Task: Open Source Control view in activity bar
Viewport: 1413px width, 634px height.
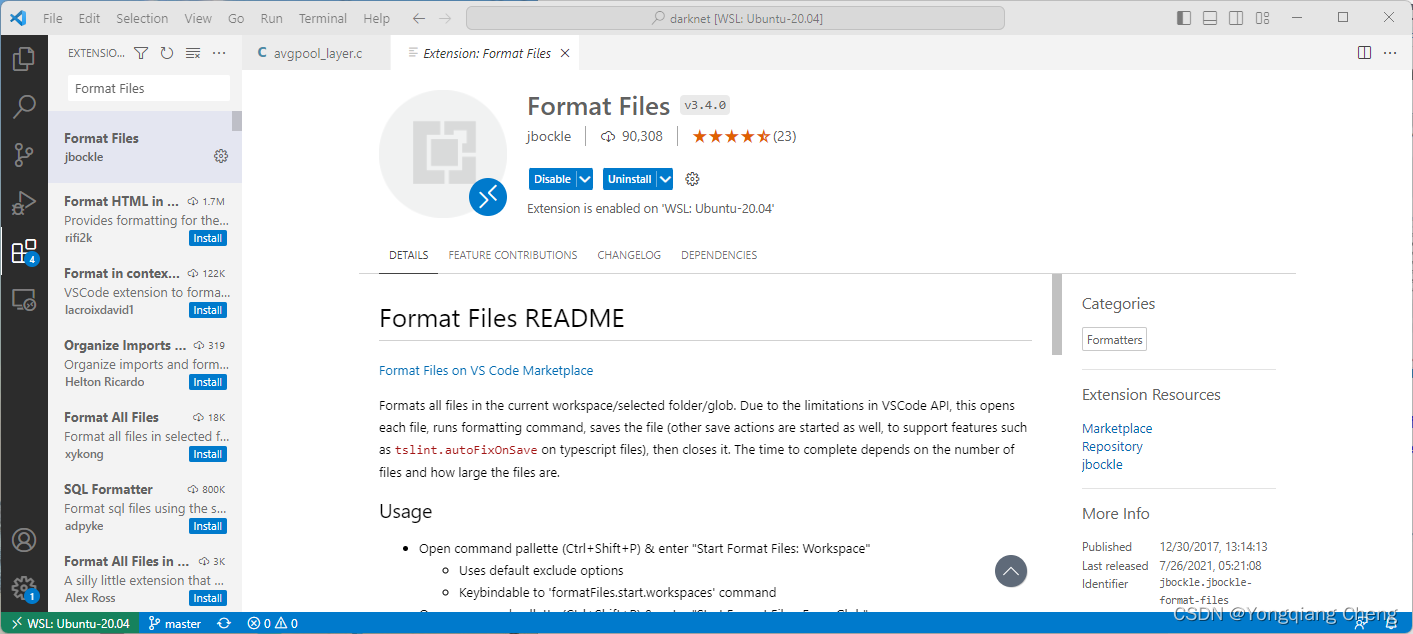Action: point(24,154)
